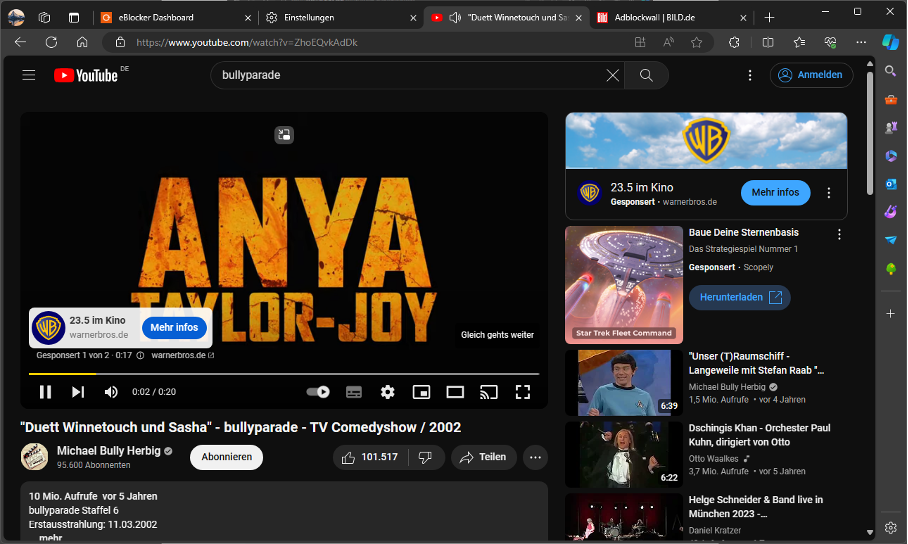Like the video with 101.517 likes
Image resolution: width=908 pixels, height=544 pixels.
(370, 458)
